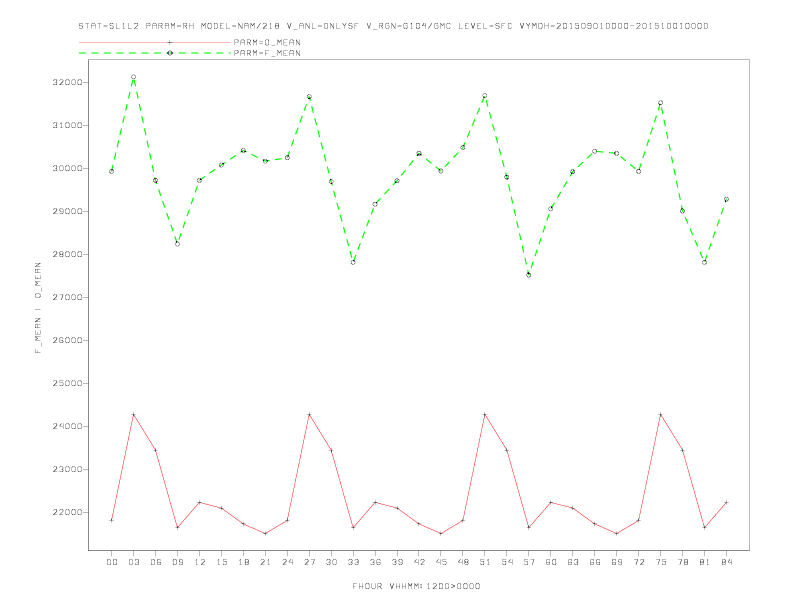792x612 pixels.
Task: Click the 28000 y-axis tick label
Action: click(x=66, y=254)
